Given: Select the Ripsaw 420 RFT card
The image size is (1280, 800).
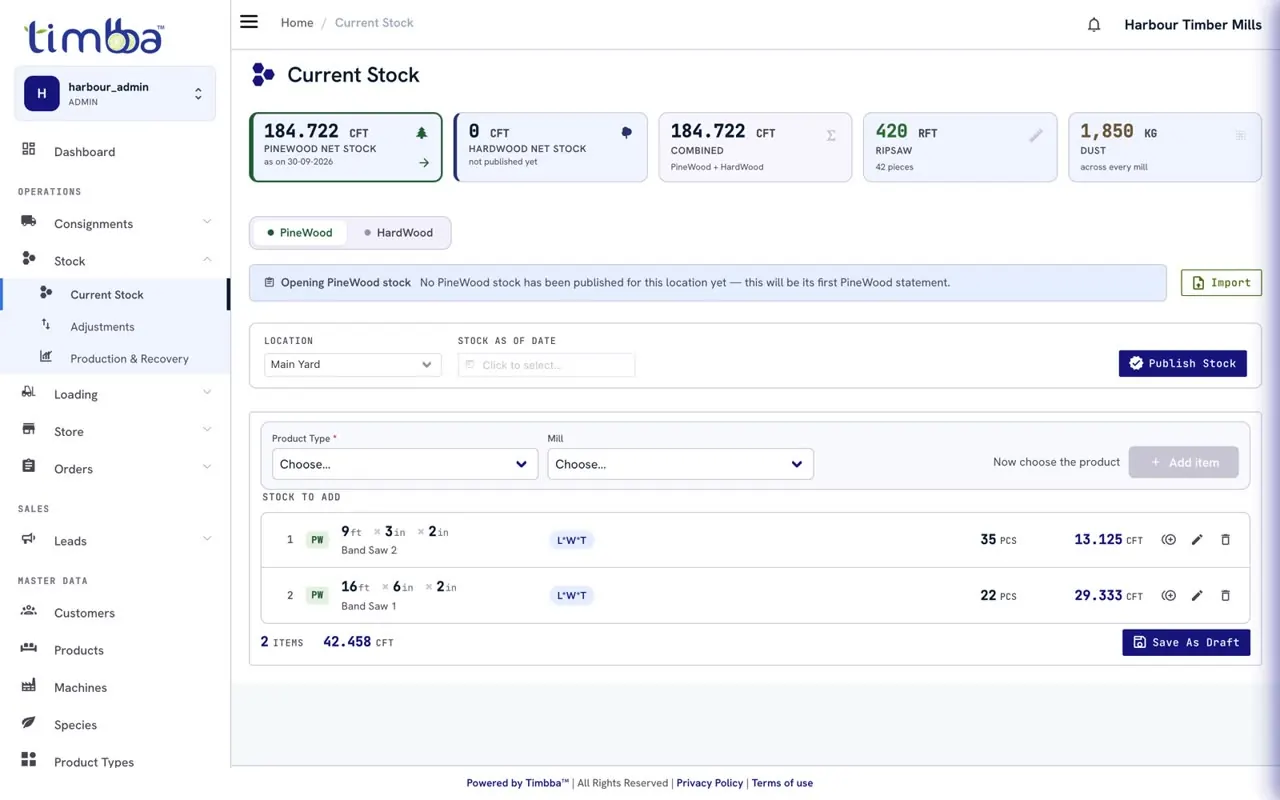Looking at the screenshot, I should pyautogui.click(x=960, y=147).
